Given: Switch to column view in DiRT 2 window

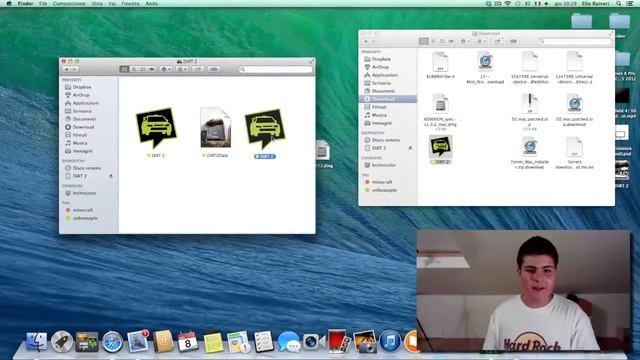Looking at the screenshot, I should pos(142,69).
